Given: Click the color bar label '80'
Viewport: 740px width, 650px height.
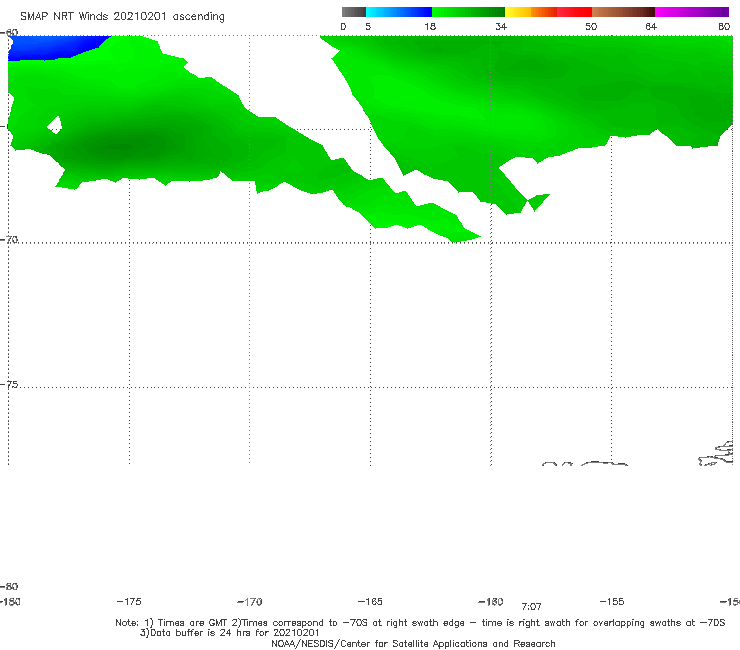Looking at the screenshot, I should 724,27.
